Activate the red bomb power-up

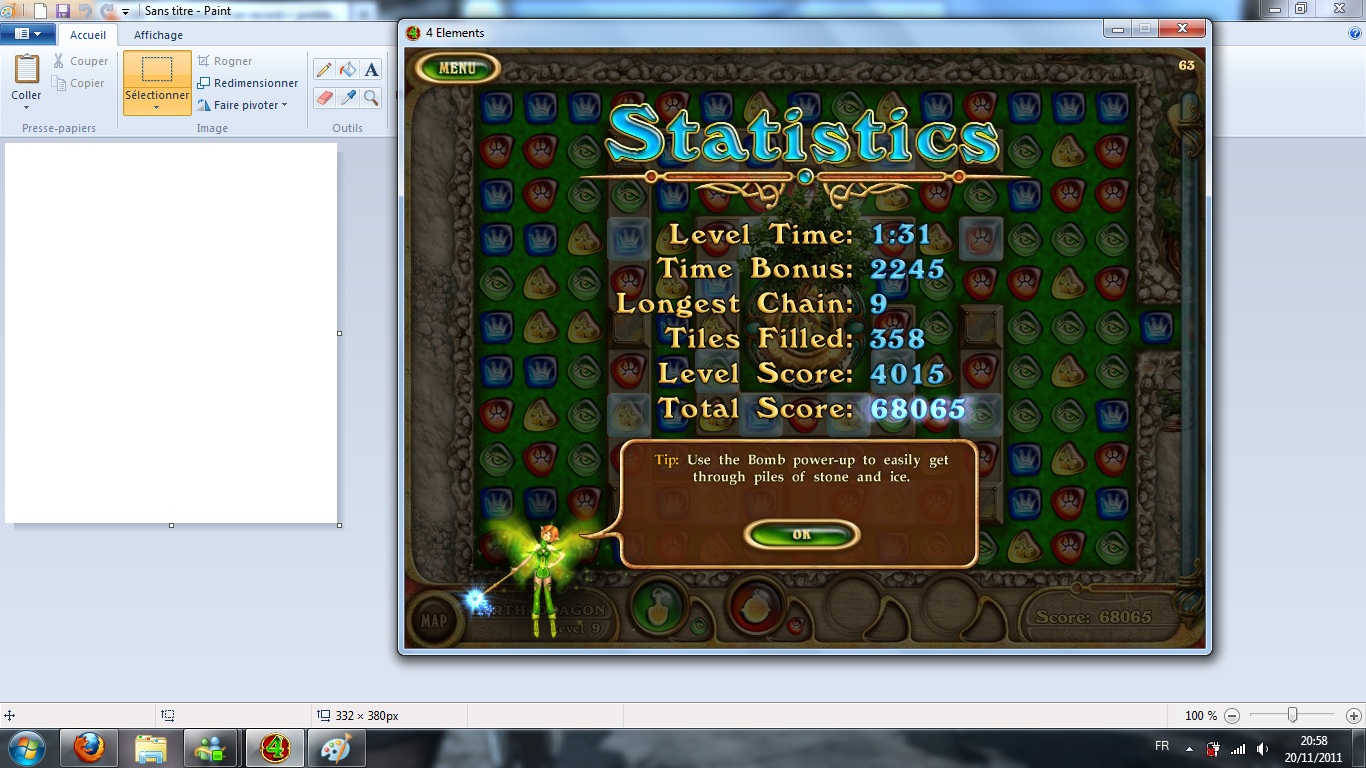pos(755,605)
